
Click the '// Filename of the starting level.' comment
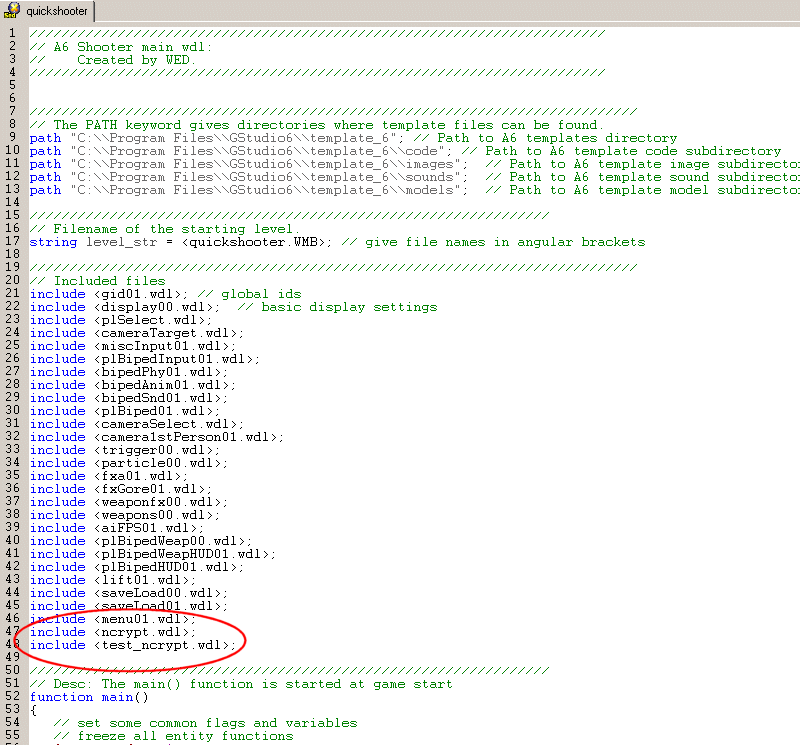164,229
